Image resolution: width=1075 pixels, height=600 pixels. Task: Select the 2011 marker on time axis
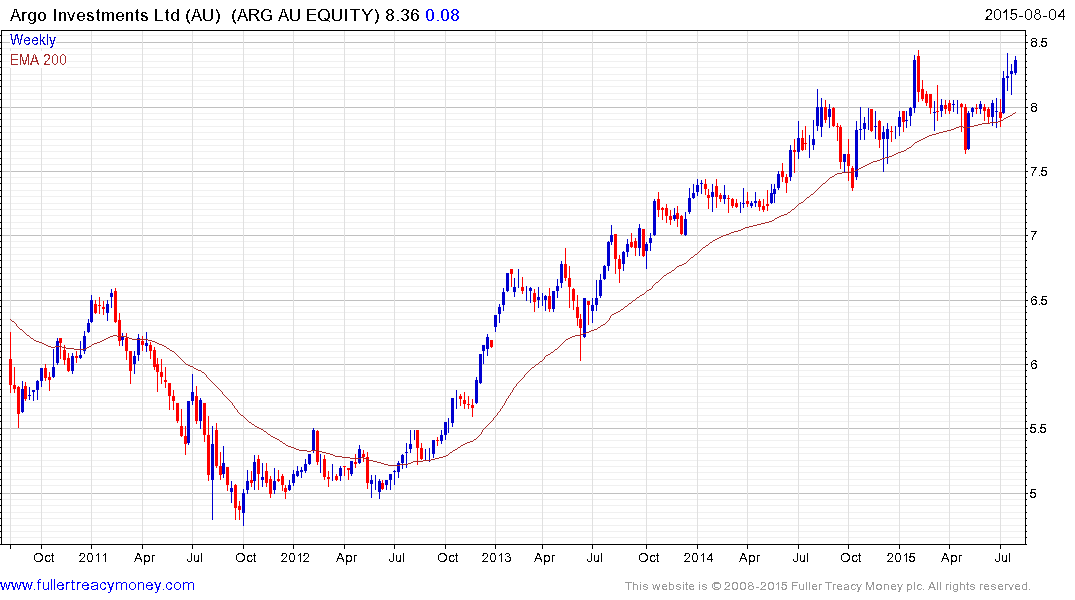tap(92, 557)
